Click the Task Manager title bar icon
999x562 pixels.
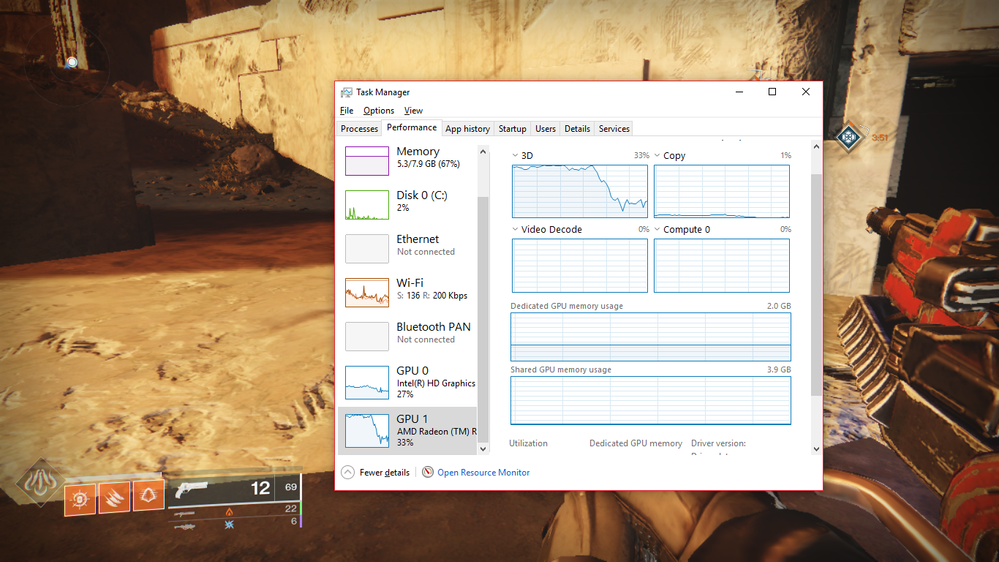point(346,92)
